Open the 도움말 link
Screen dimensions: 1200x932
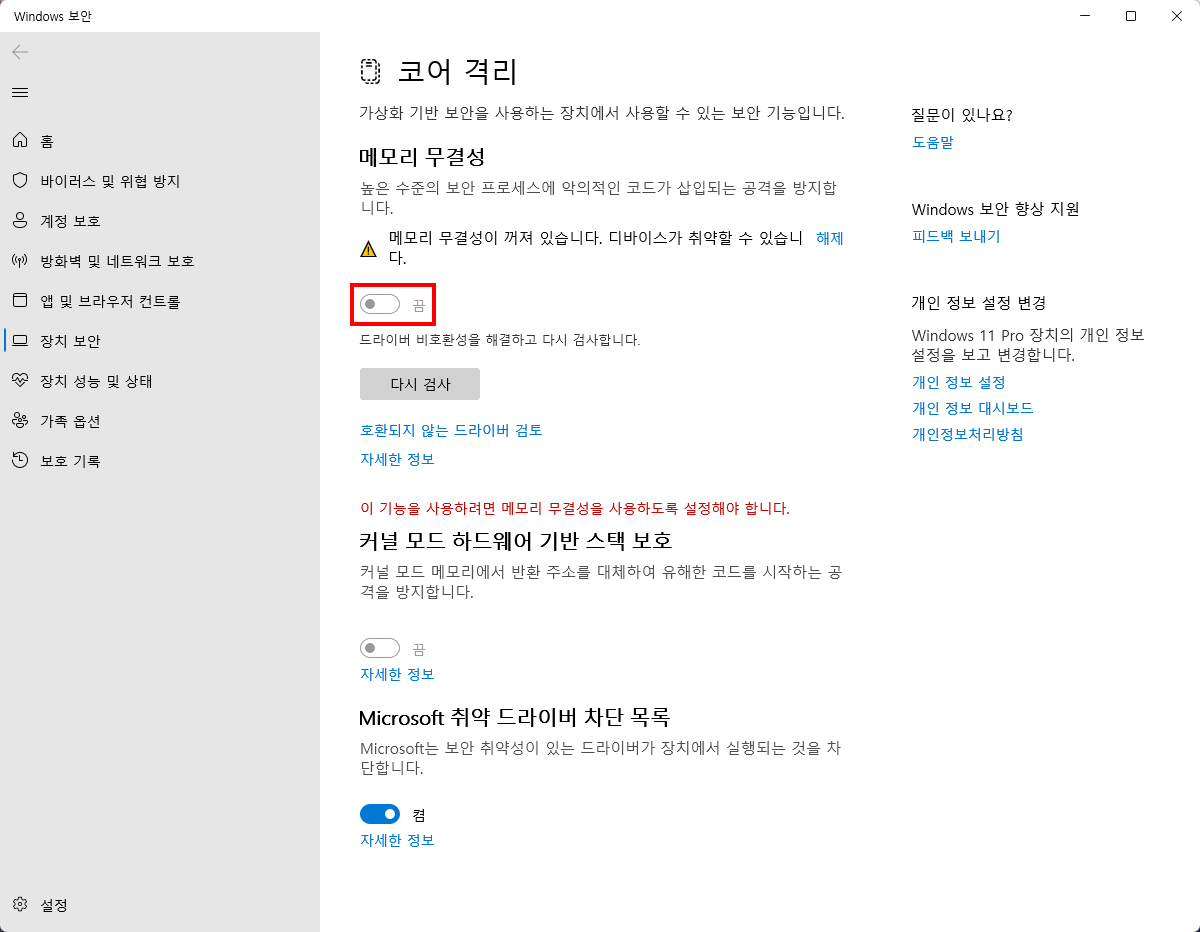(933, 142)
